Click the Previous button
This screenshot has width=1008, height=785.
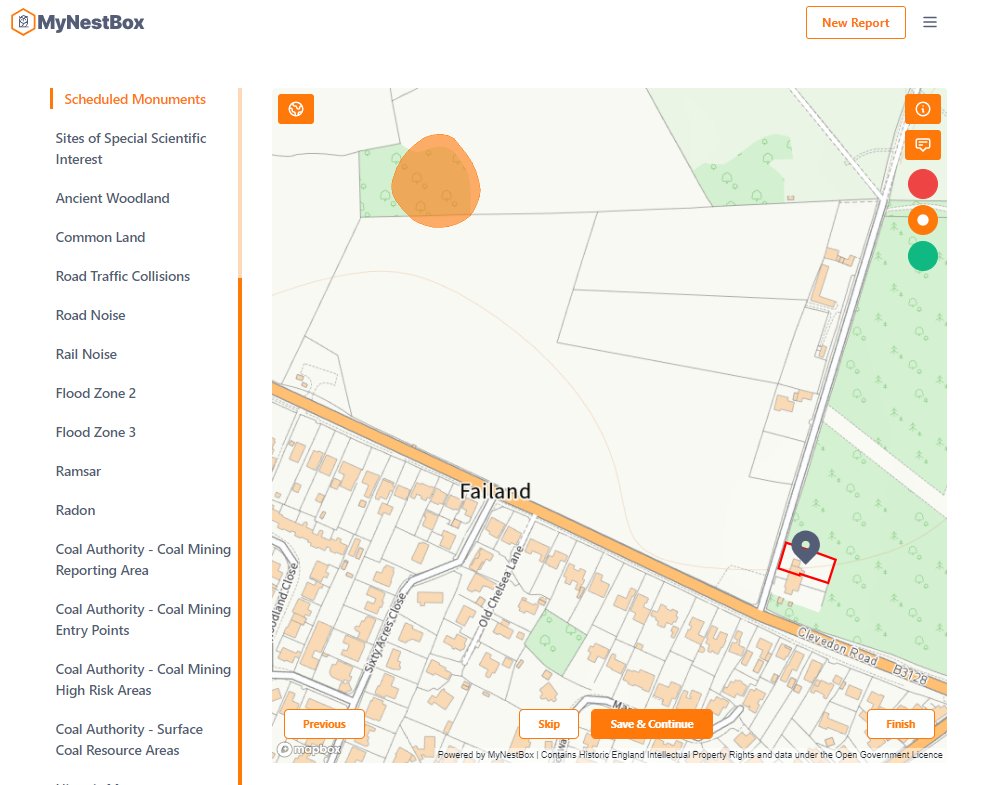coord(324,724)
